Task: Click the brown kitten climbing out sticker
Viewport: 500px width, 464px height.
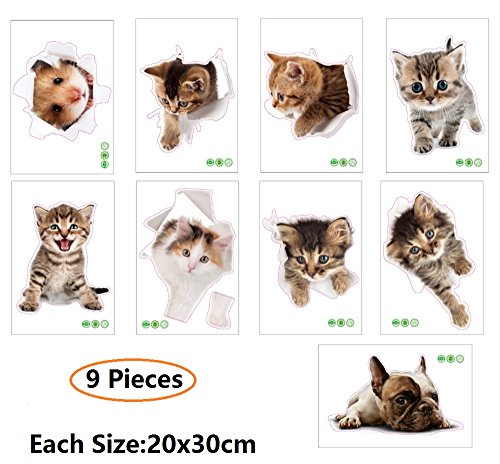Action: pyautogui.click(x=187, y=95)
